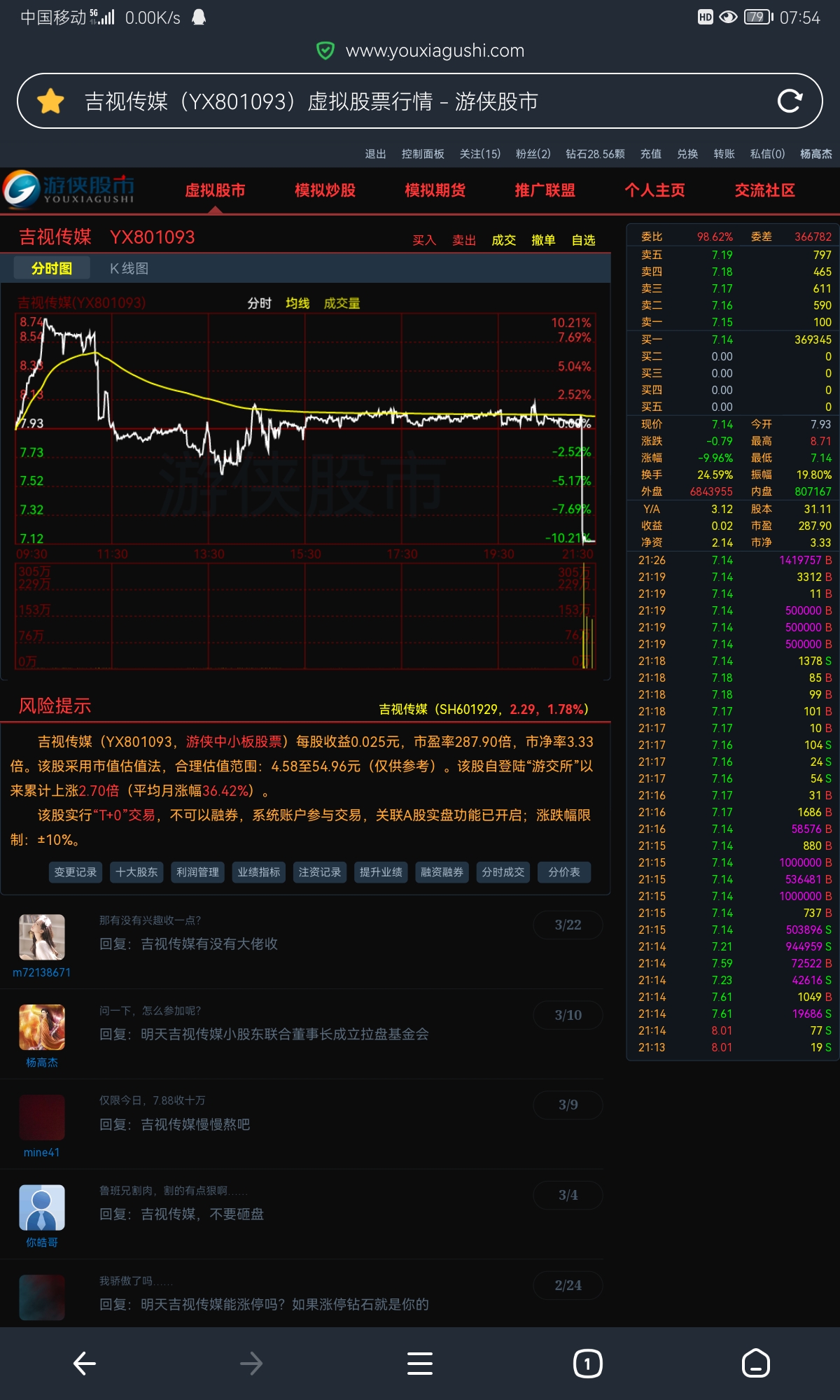Image resolution: width=840 pixels, height=1400 pixels.
Task: Tap the yellow bookmark star icon
Action: (51, 101)
